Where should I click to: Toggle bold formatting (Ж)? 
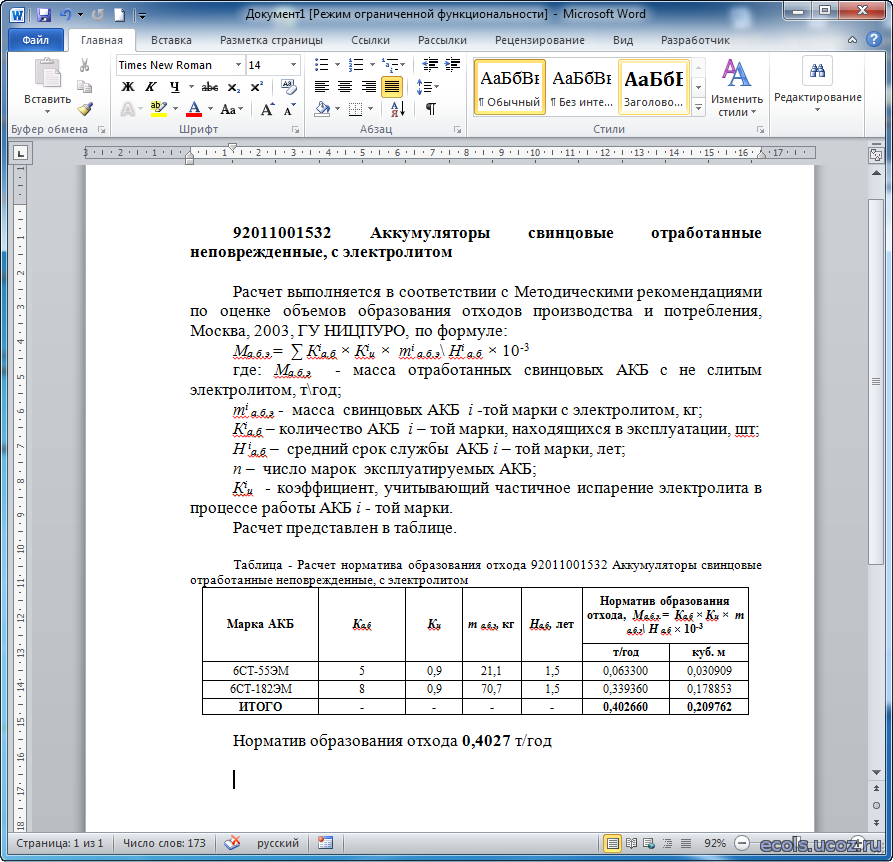pyautogui.click(x=128, y=87)
